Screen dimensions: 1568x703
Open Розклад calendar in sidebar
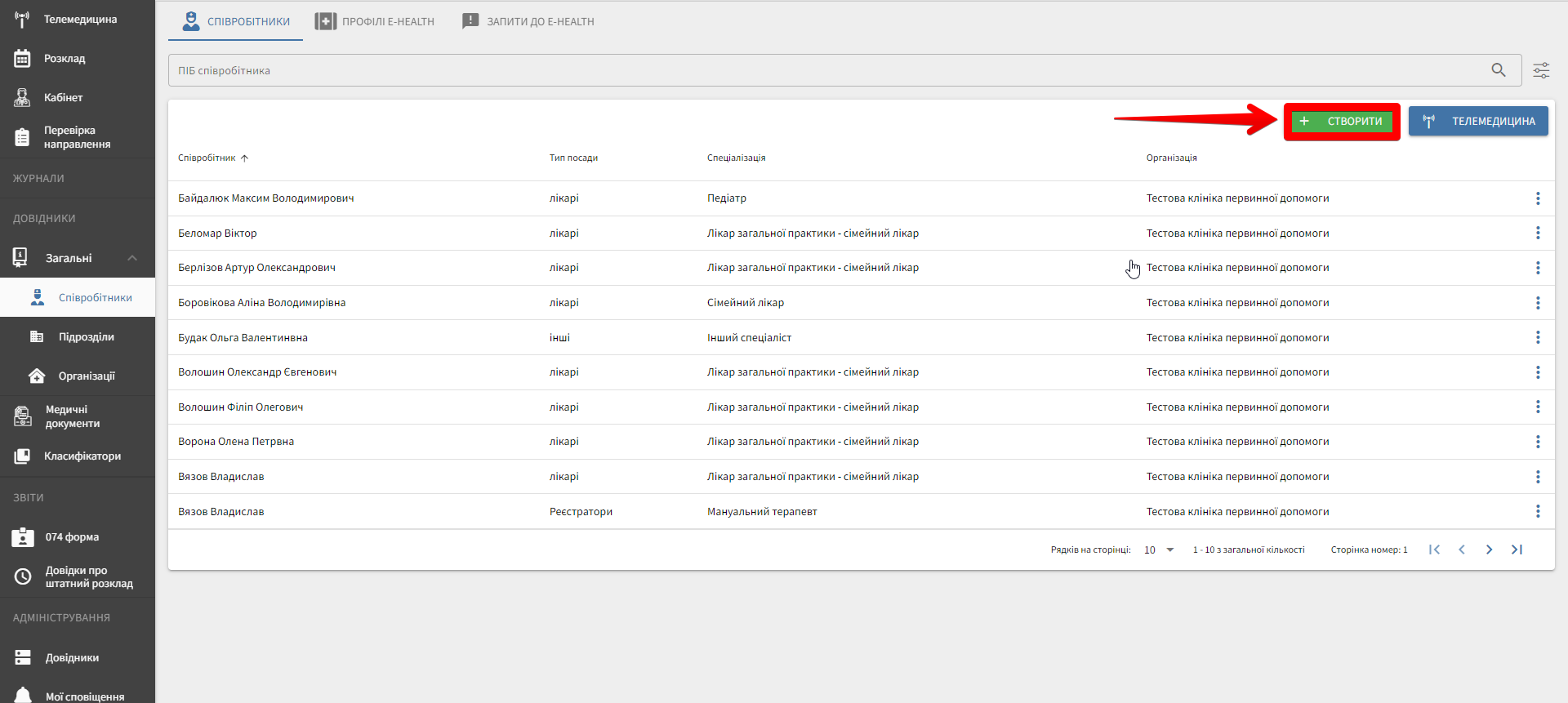[x=64, y=59]
